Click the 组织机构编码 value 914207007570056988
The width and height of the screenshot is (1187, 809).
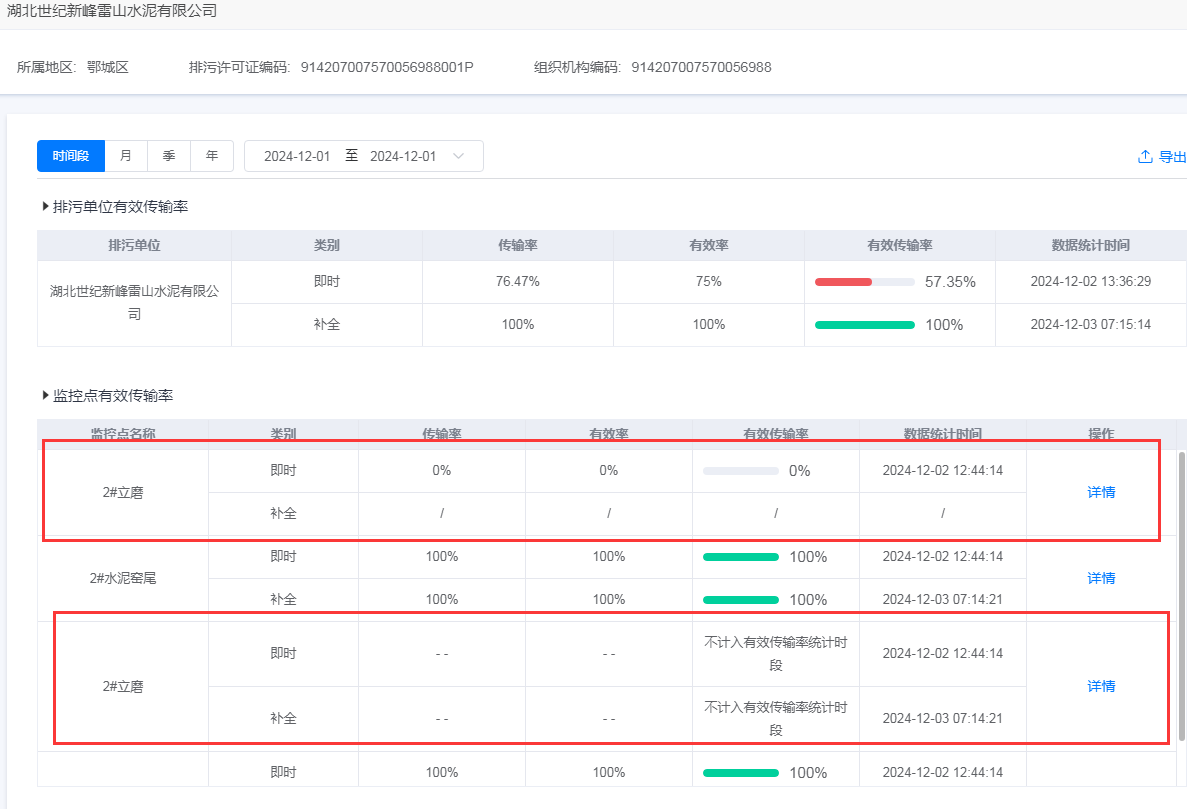[701, 67]
